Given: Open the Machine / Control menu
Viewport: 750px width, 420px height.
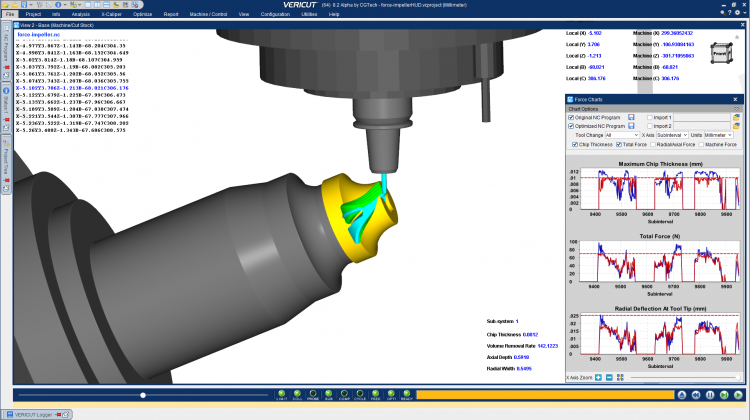Looking at the screenshot, I should click(x=209, y=14).
